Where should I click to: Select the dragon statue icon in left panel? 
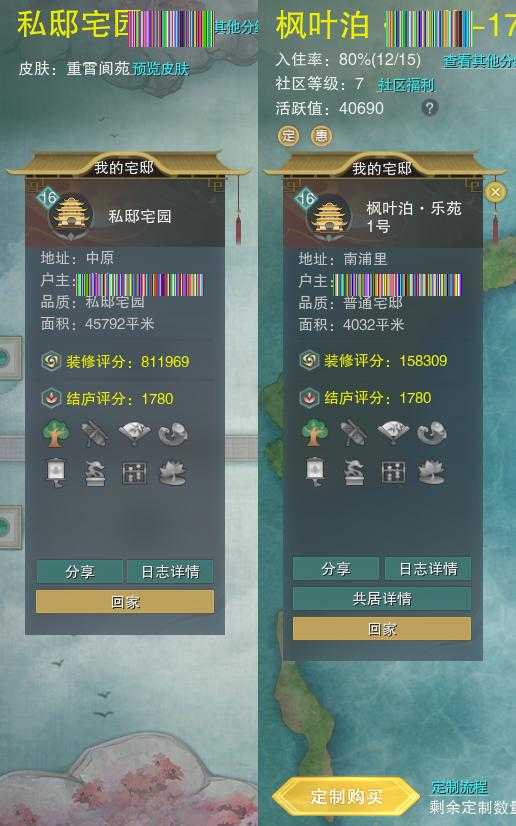(95, 473)
